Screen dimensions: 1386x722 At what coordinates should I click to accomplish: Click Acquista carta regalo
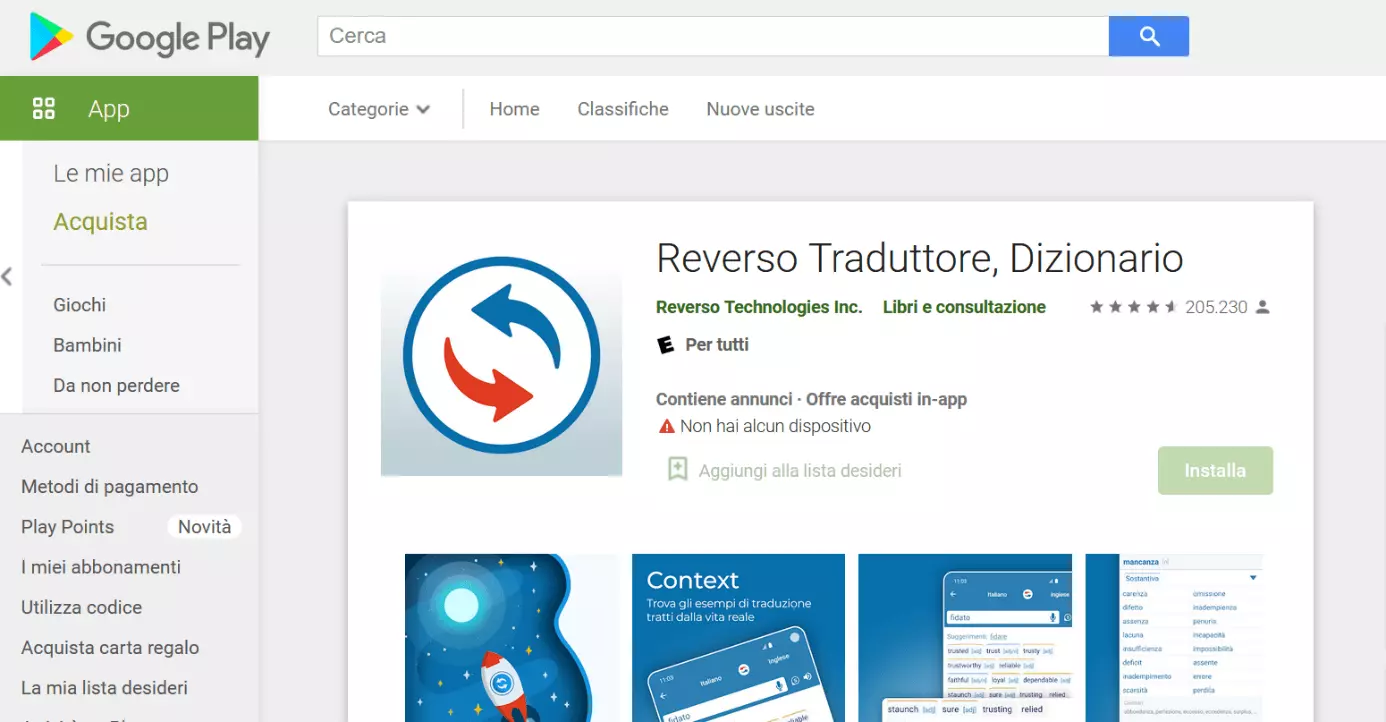[x=110, y=647]
